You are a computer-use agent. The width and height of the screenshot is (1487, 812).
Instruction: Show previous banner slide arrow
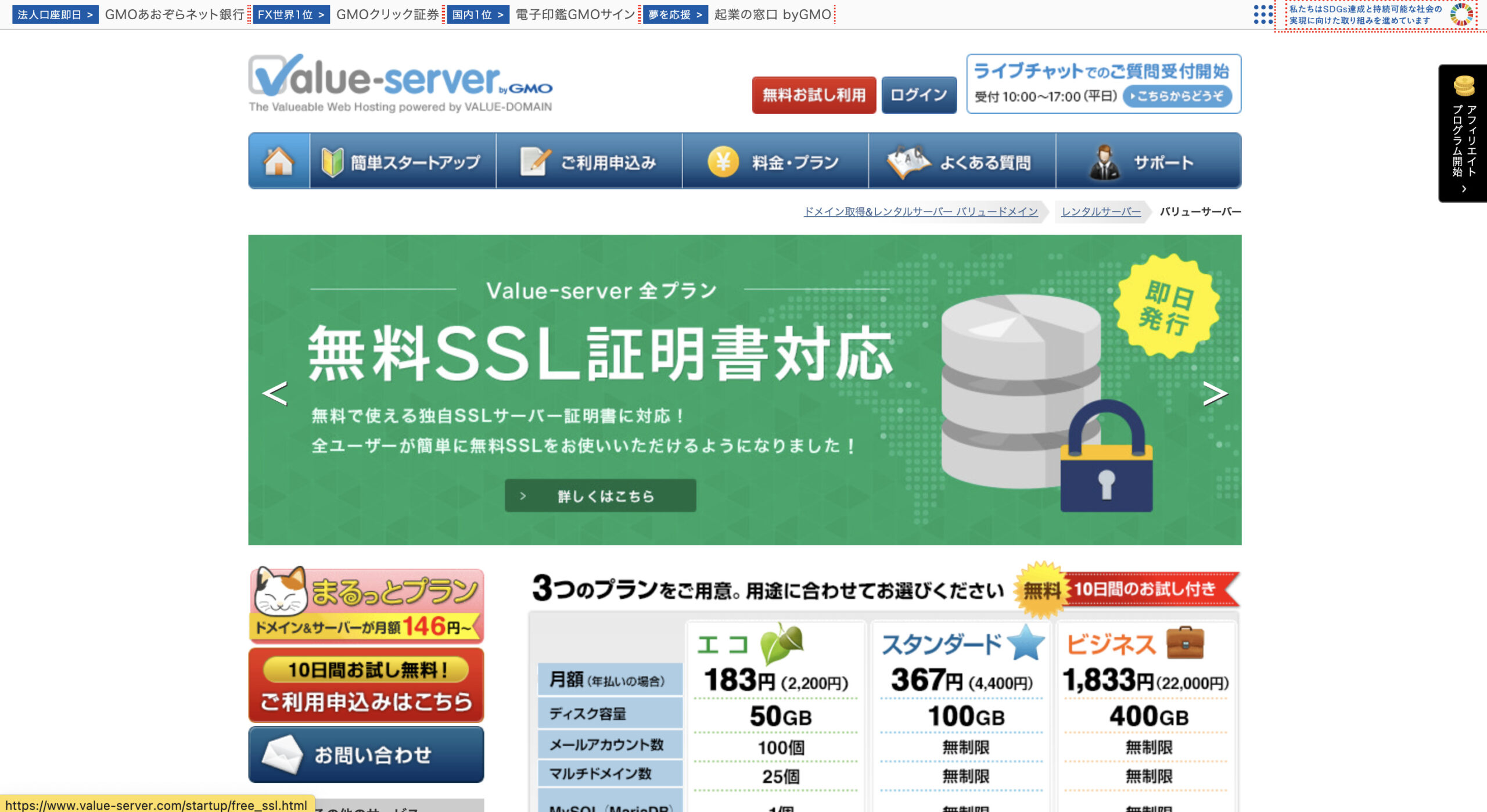point(275,393)
